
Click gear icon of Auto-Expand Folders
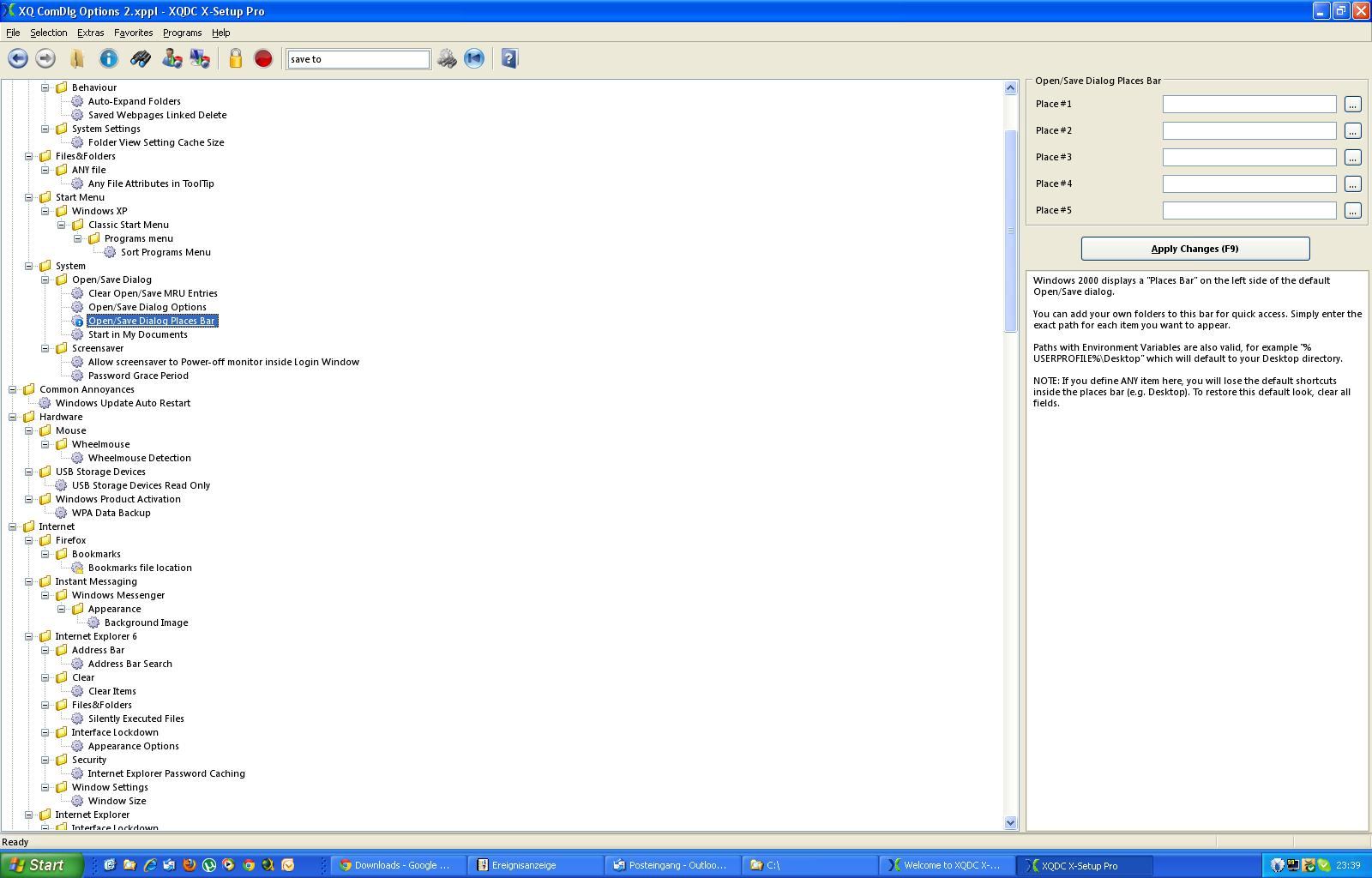point(77,101)
